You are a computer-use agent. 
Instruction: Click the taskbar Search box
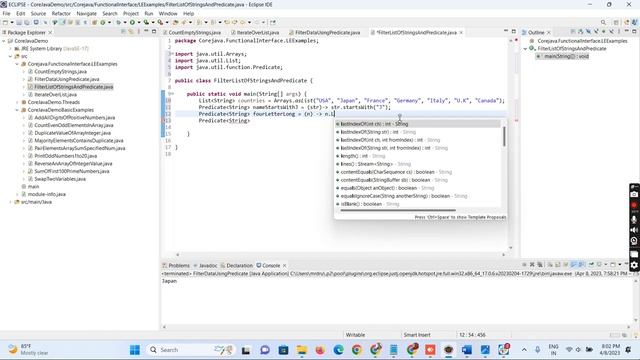click(190, 350)
